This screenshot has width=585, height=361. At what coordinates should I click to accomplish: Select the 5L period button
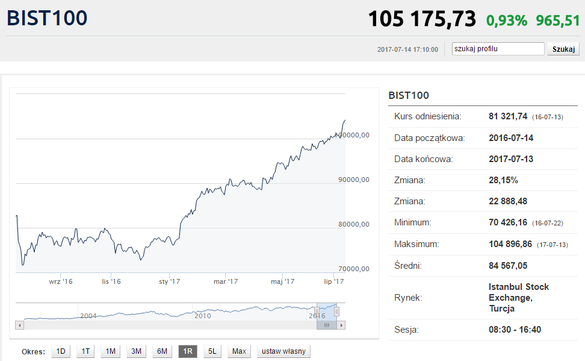212,351
